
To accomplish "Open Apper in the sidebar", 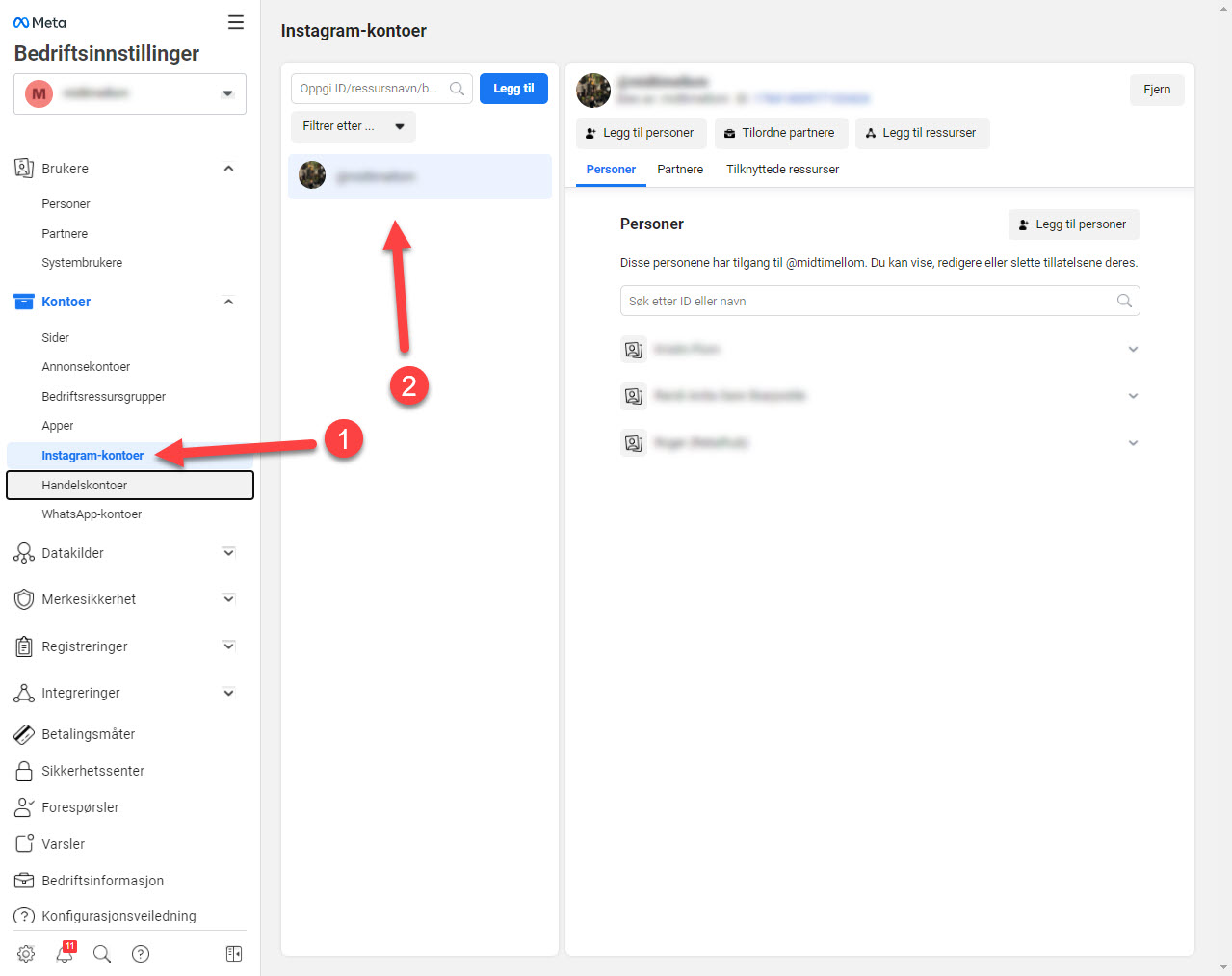I will [x=58, y=426].
